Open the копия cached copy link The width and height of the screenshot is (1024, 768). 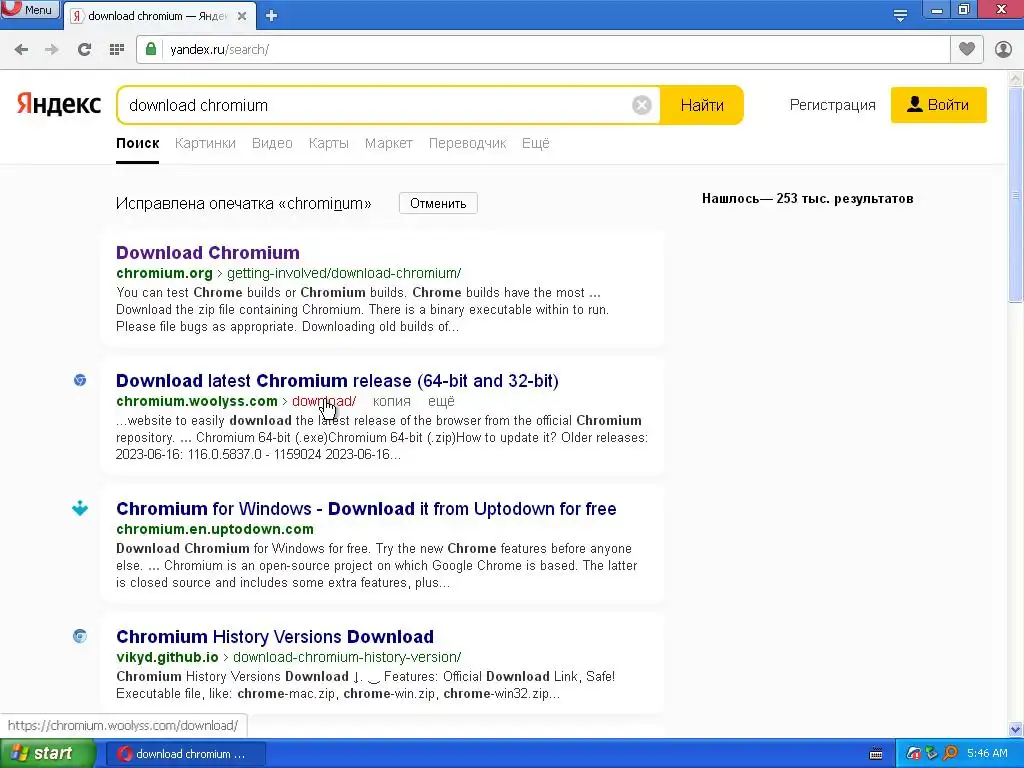click(x=392, y=401)
